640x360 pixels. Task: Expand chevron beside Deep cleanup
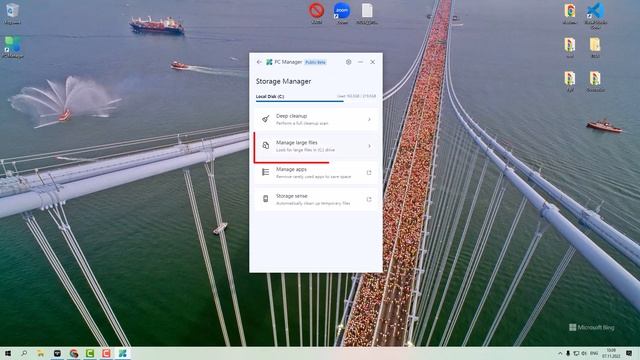369,119
